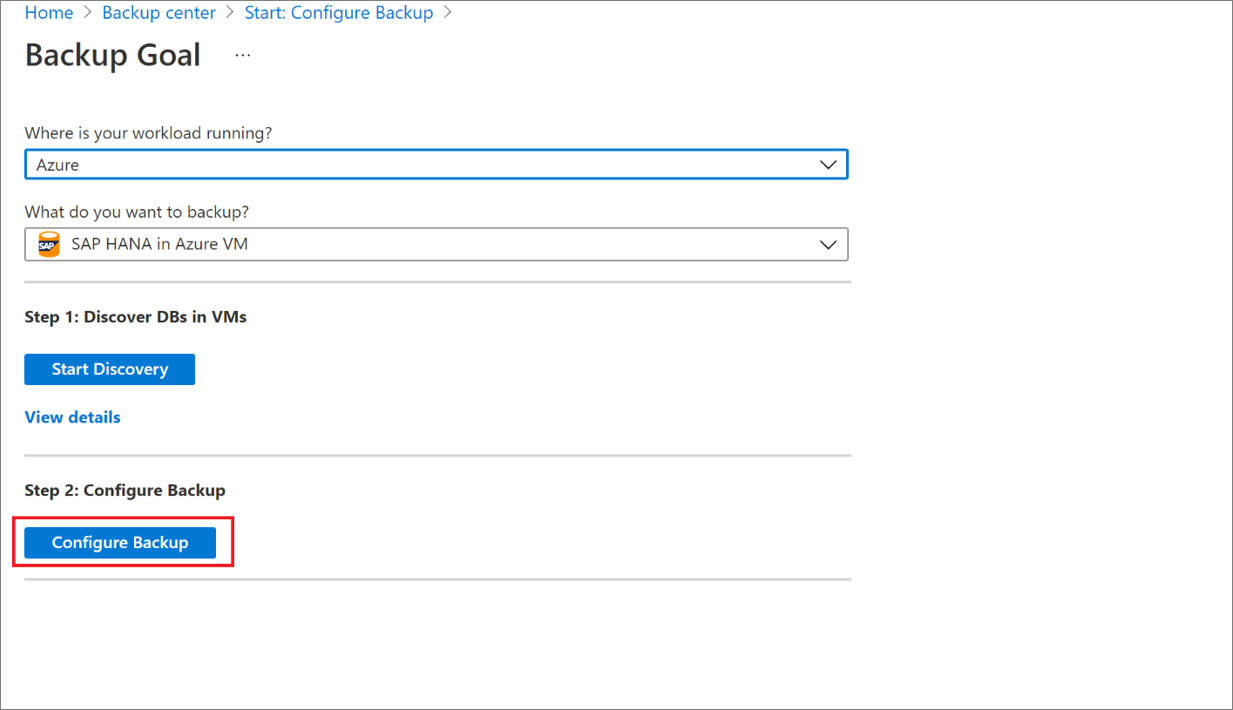The width and height of the screenshot is (1233, 710).
Task: Click the chevron between Home and Backup center
Action: tap(88, 13)
